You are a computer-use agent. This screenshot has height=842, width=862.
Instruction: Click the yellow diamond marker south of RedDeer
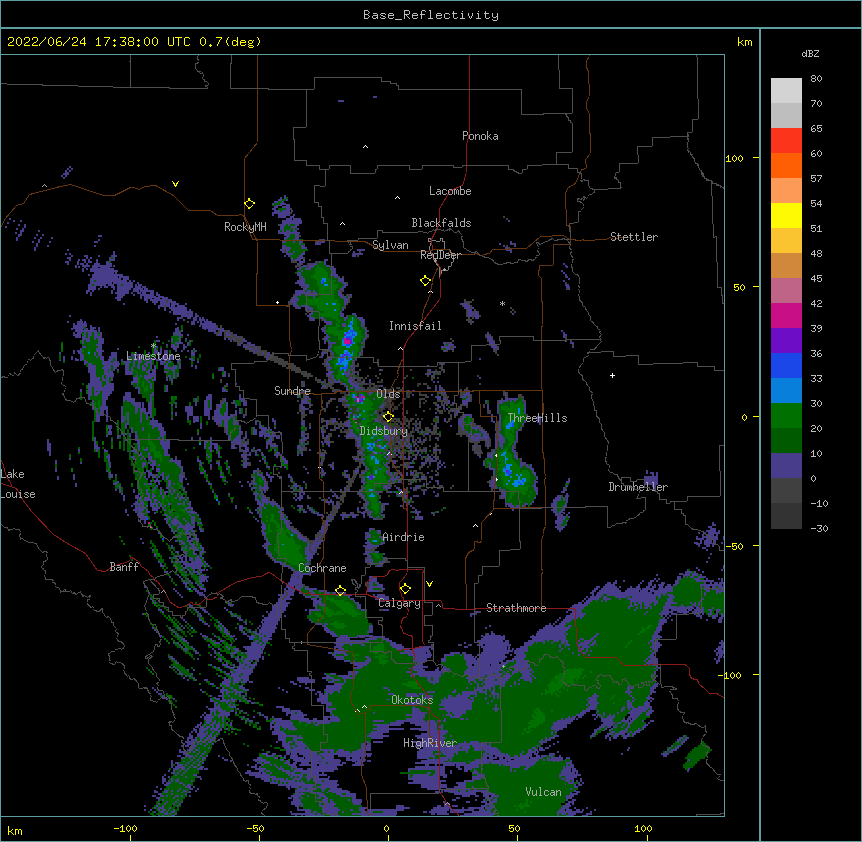point(426,281)
